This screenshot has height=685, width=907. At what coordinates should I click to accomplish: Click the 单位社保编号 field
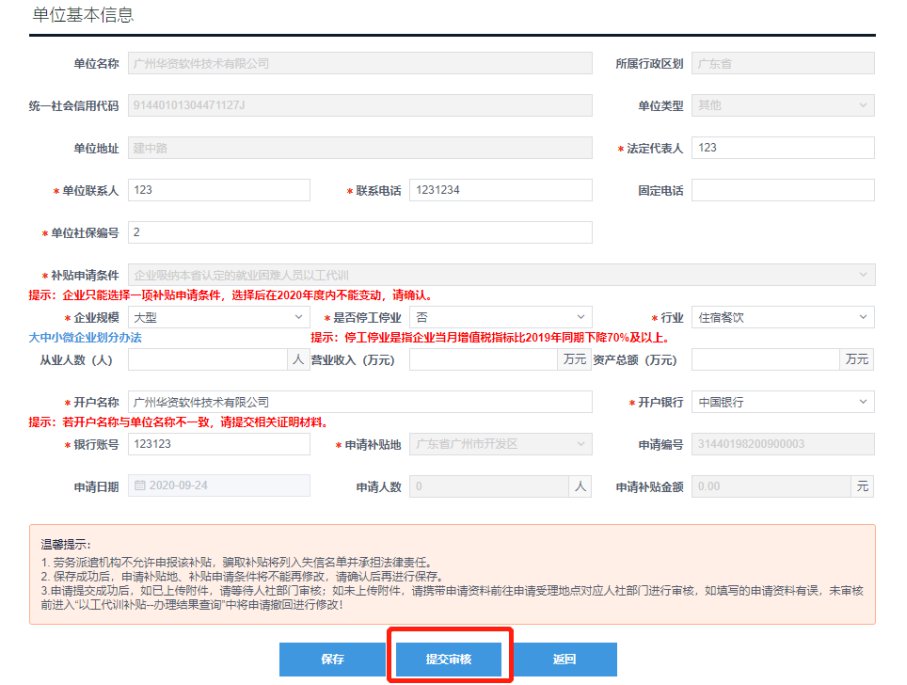tap(360, 232)
